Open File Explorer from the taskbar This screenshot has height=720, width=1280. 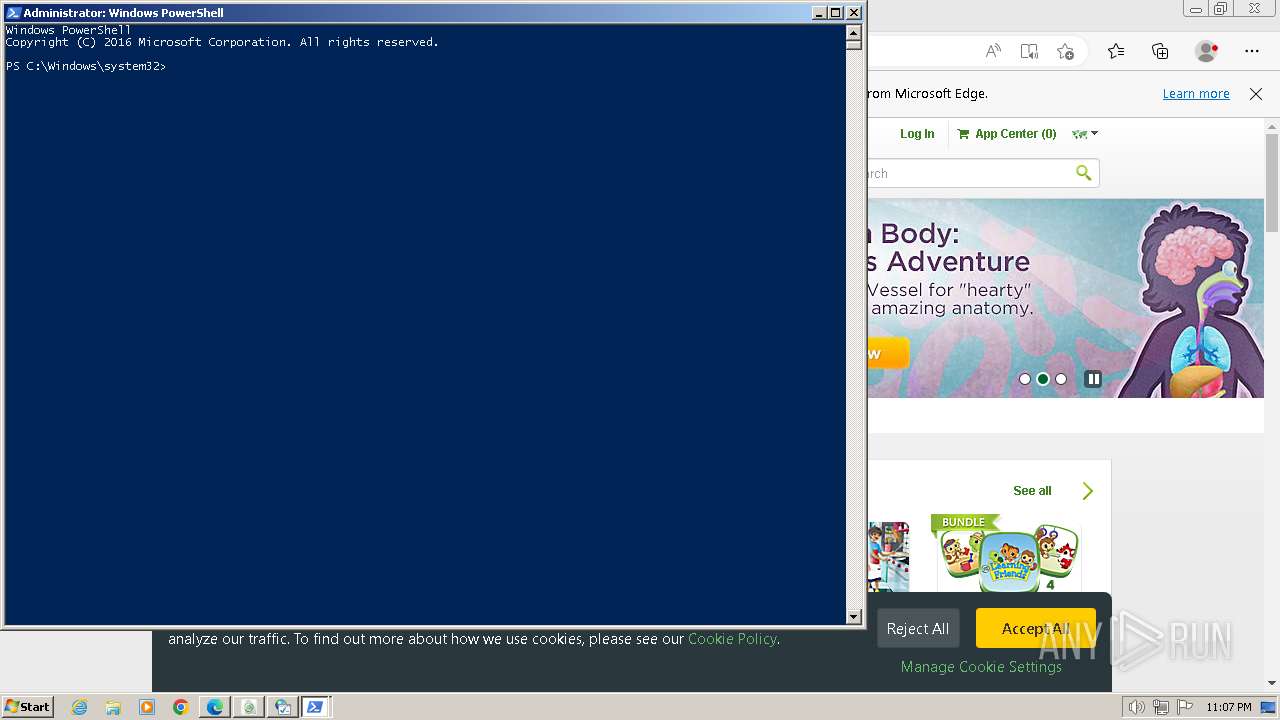click(x=113, y=707)
